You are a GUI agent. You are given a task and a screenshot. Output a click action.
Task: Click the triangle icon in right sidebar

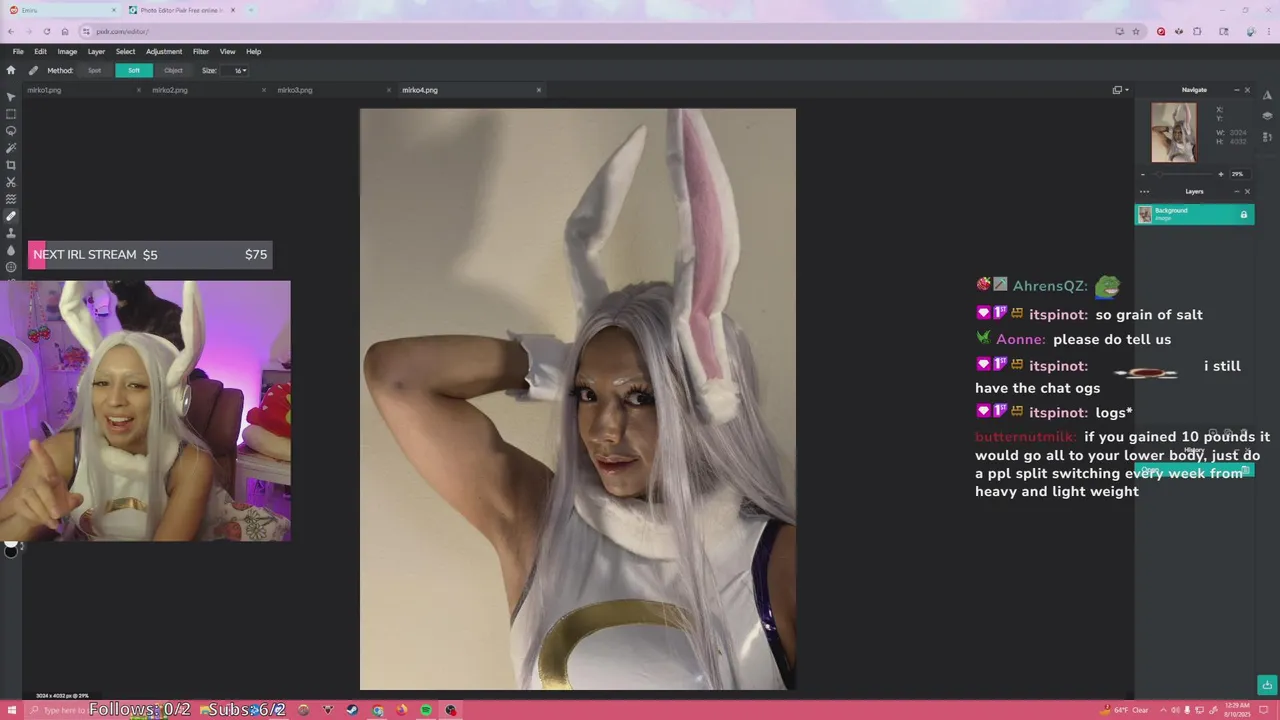point(1267,96)
